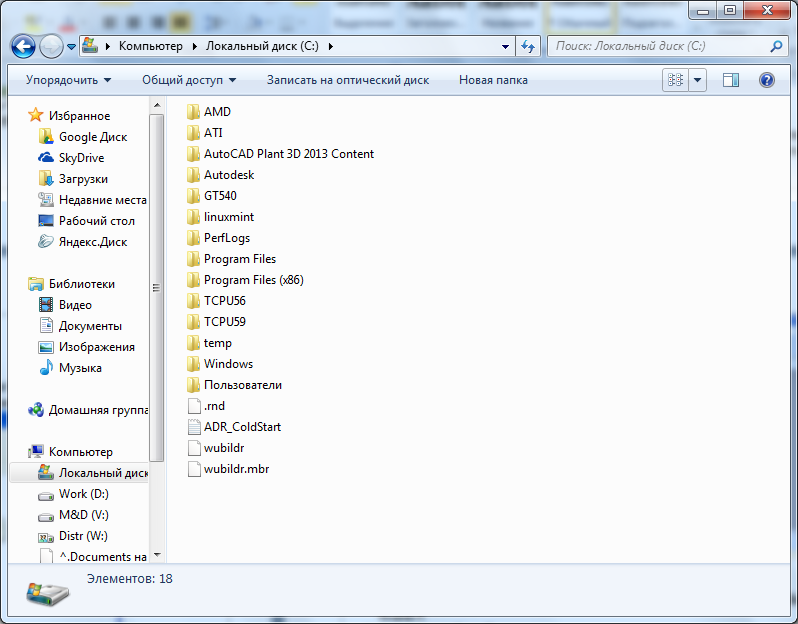Open the Общий доступ menu
Viewport: 798px width, 624px height.
[x=189, y=80]
